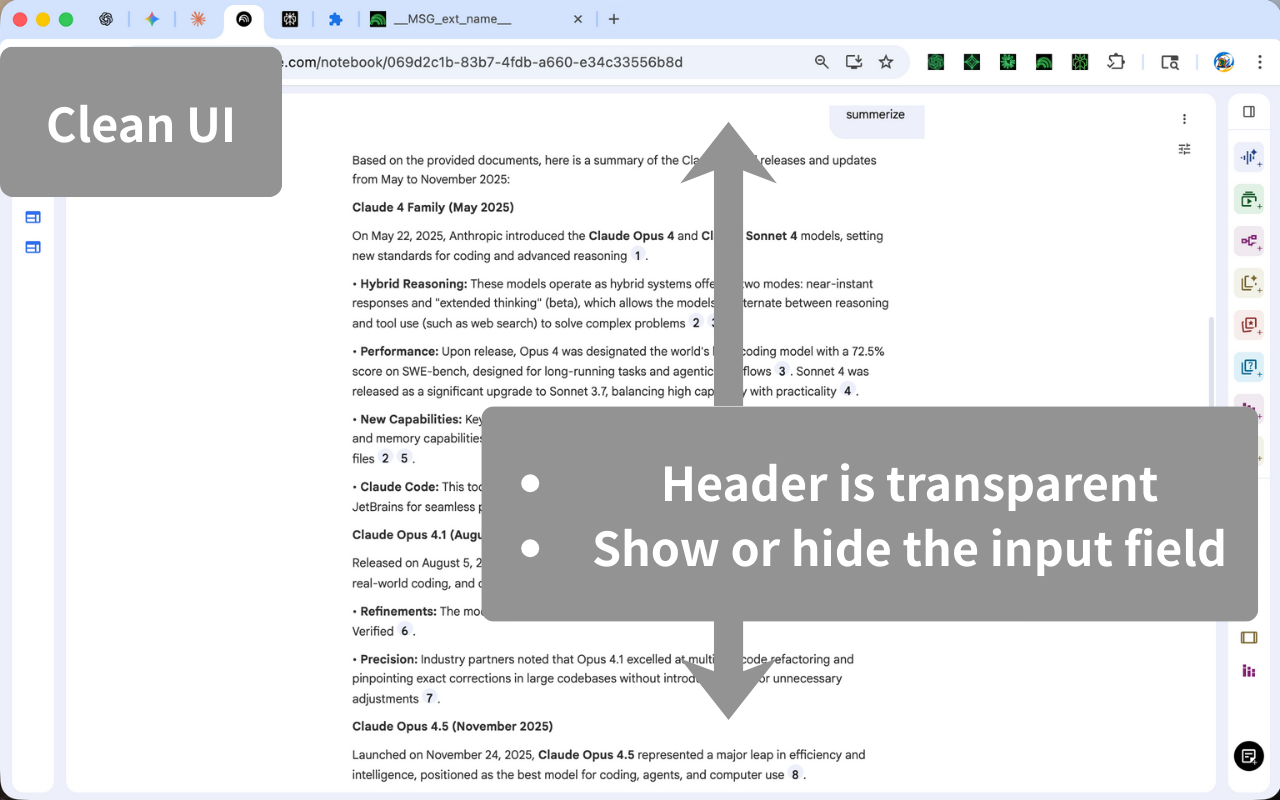Add a note with the black button
The image size is (1280, 800).
click(x=1249, y=756)
